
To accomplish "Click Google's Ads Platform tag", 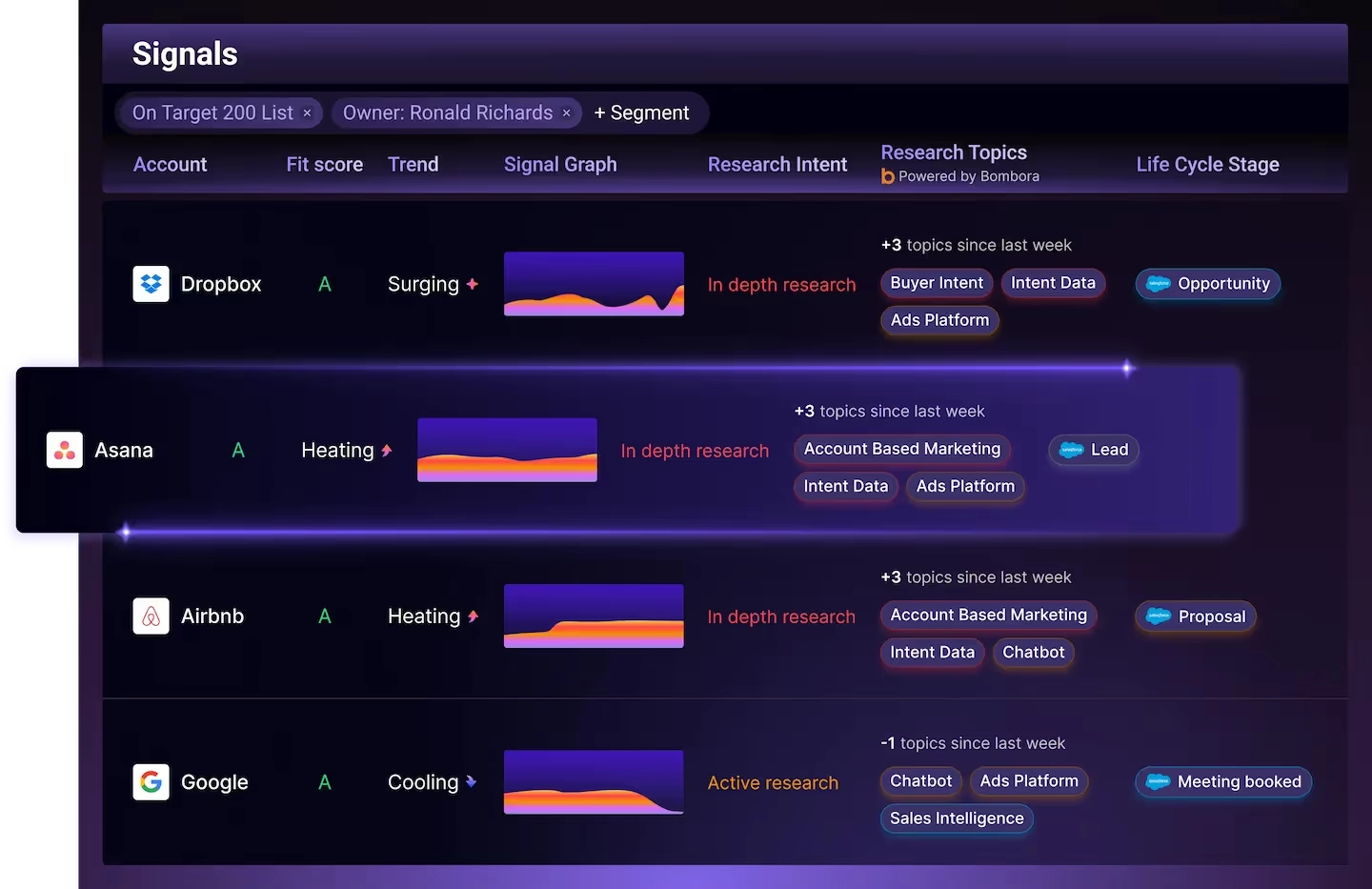I will click(x=1029, y=781).
